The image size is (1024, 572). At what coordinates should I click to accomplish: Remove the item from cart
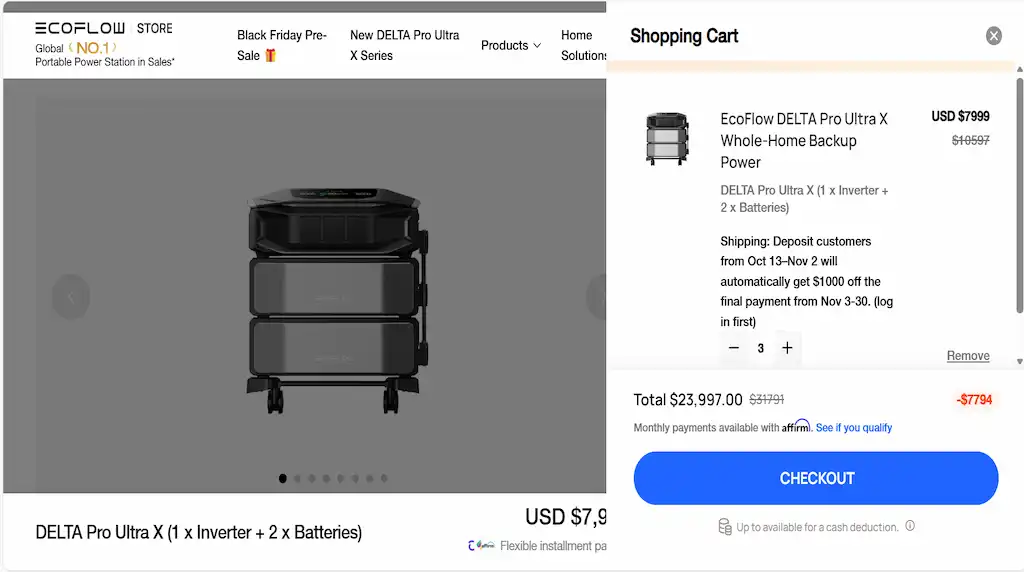[968, 355]
